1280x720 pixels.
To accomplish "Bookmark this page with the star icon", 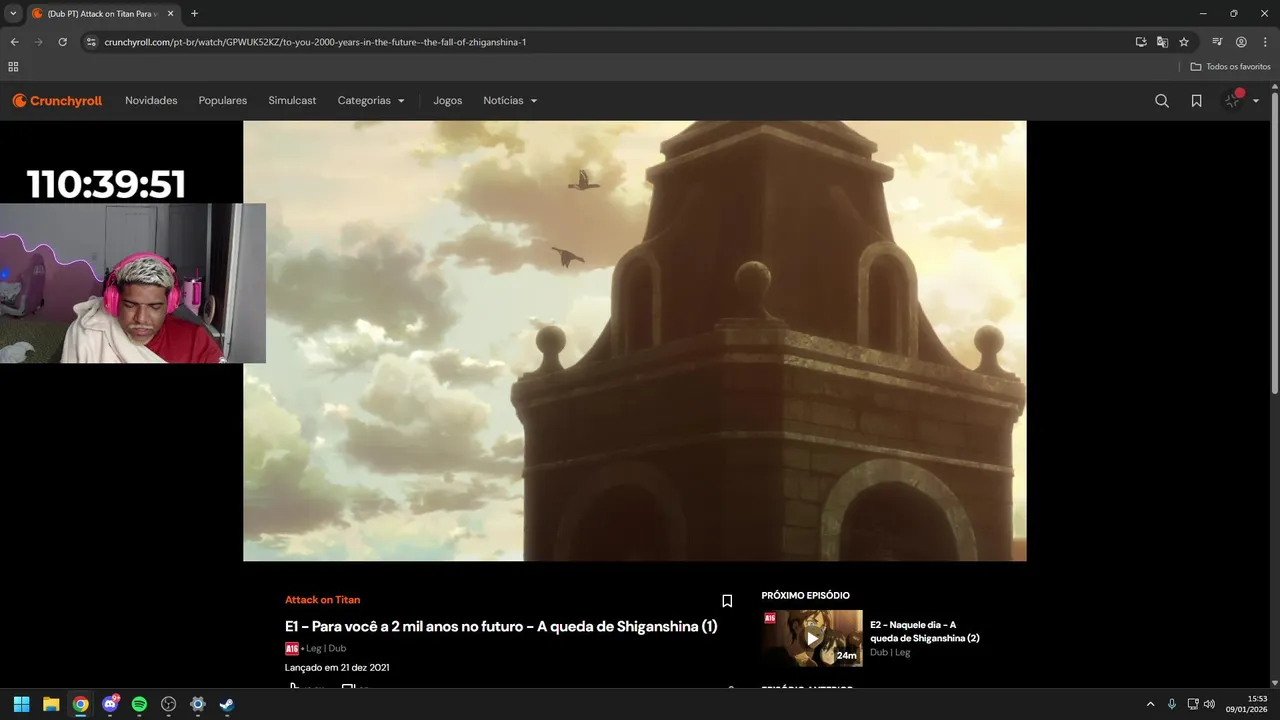I will pyautogui.click(x=1184, y=42).
